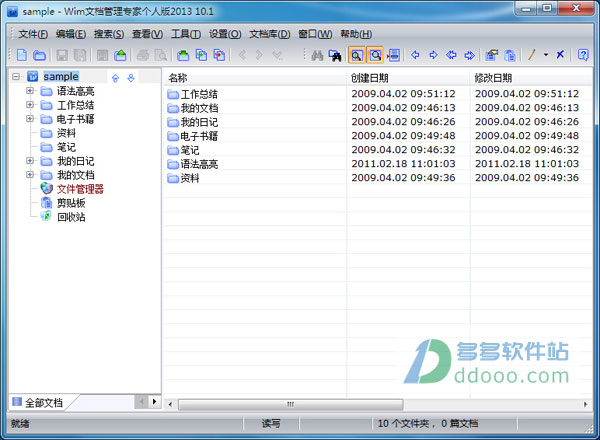Click the properties card icon after arrows

point(492,55)
